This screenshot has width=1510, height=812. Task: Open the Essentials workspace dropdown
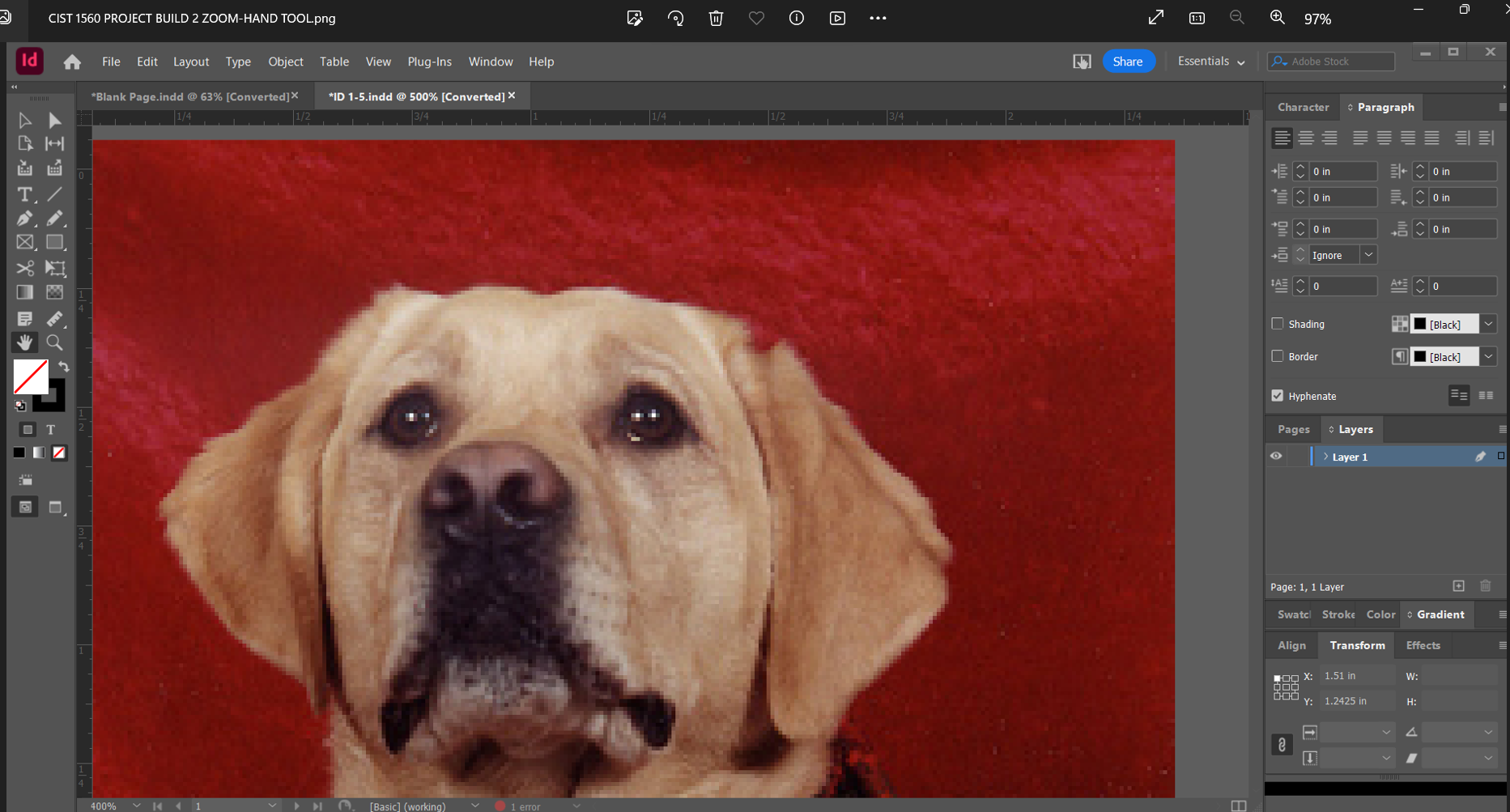point(1210,62)
